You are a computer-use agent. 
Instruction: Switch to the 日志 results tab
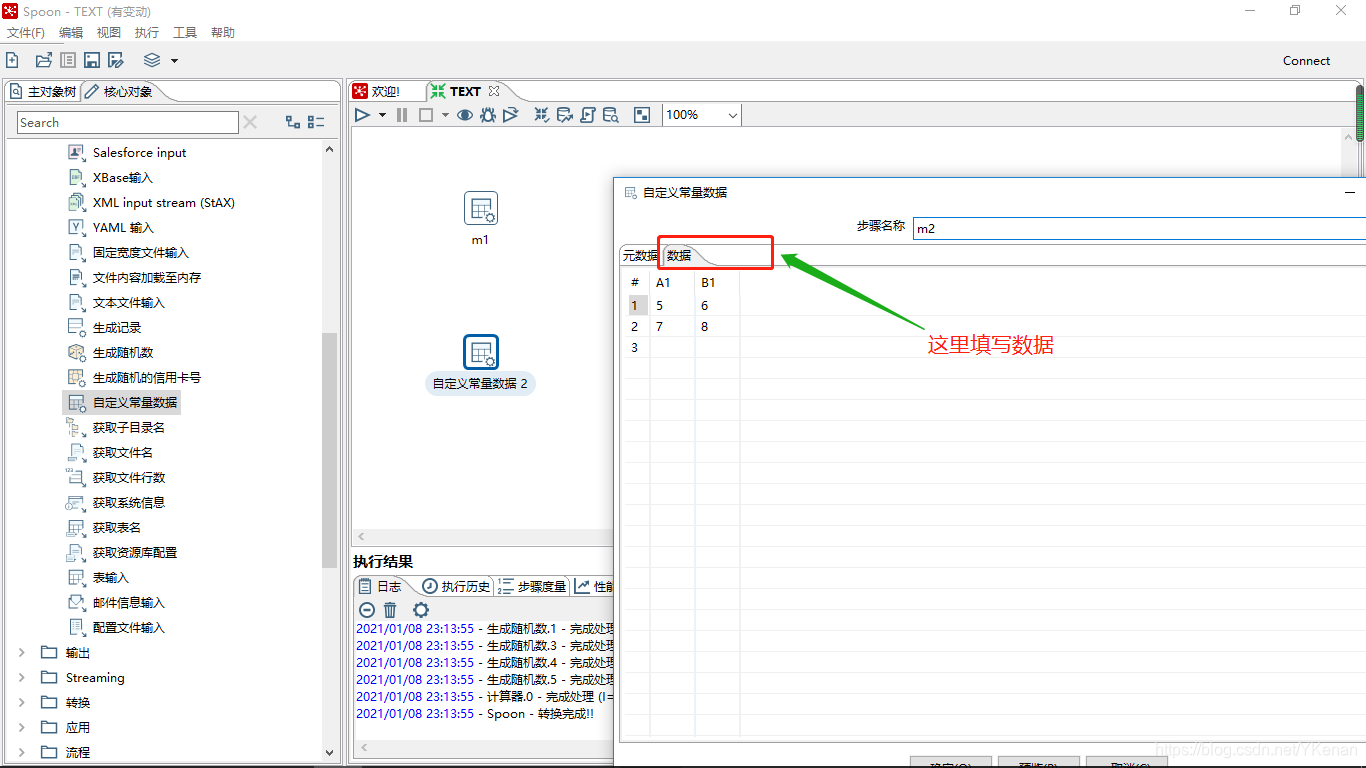tap(380, 587)
